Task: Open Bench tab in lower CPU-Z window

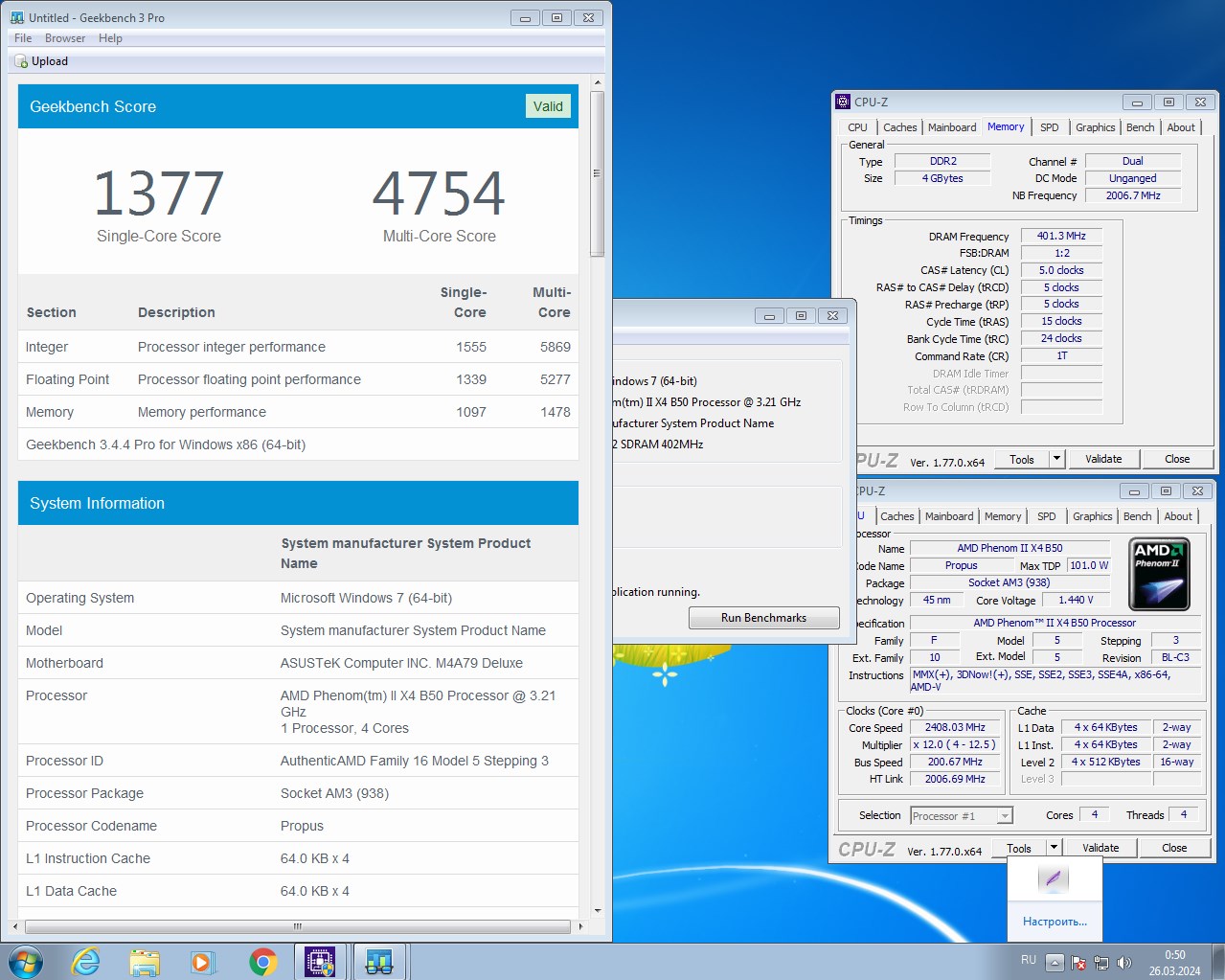Action: [1137, 516]
